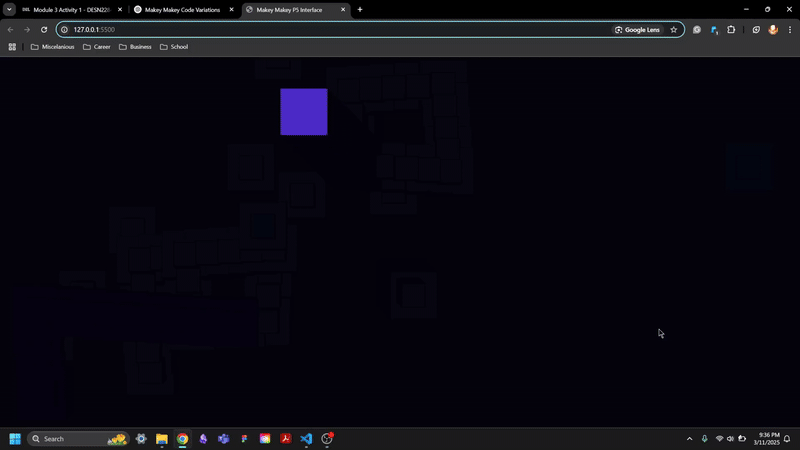Image resolution: width=800 pixels, height=450 pixels.
Task: Open Adobe Acrobat from the taskbar
Action: pos(286,439)
